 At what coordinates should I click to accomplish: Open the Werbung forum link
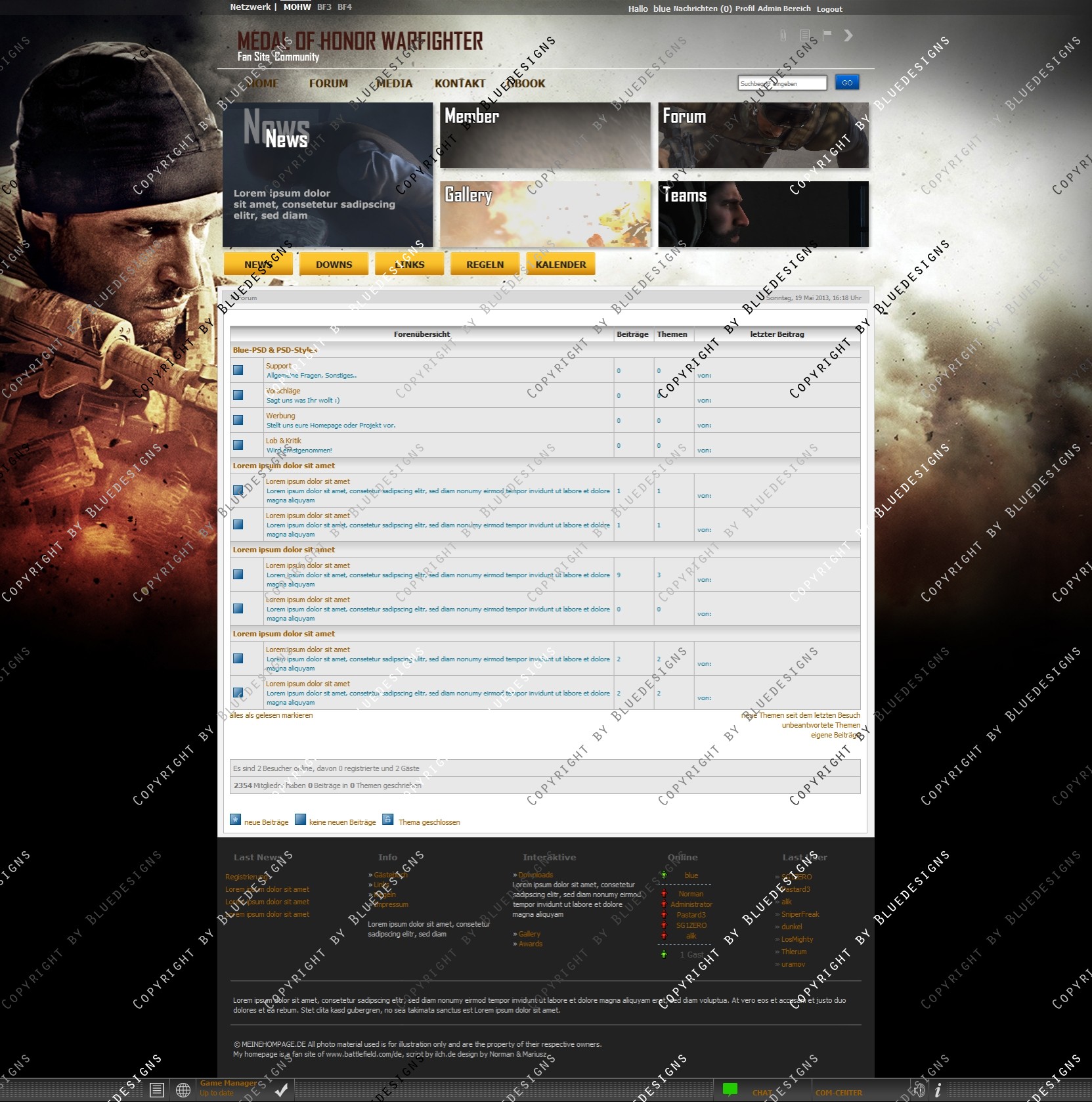(x=280, y=416)
